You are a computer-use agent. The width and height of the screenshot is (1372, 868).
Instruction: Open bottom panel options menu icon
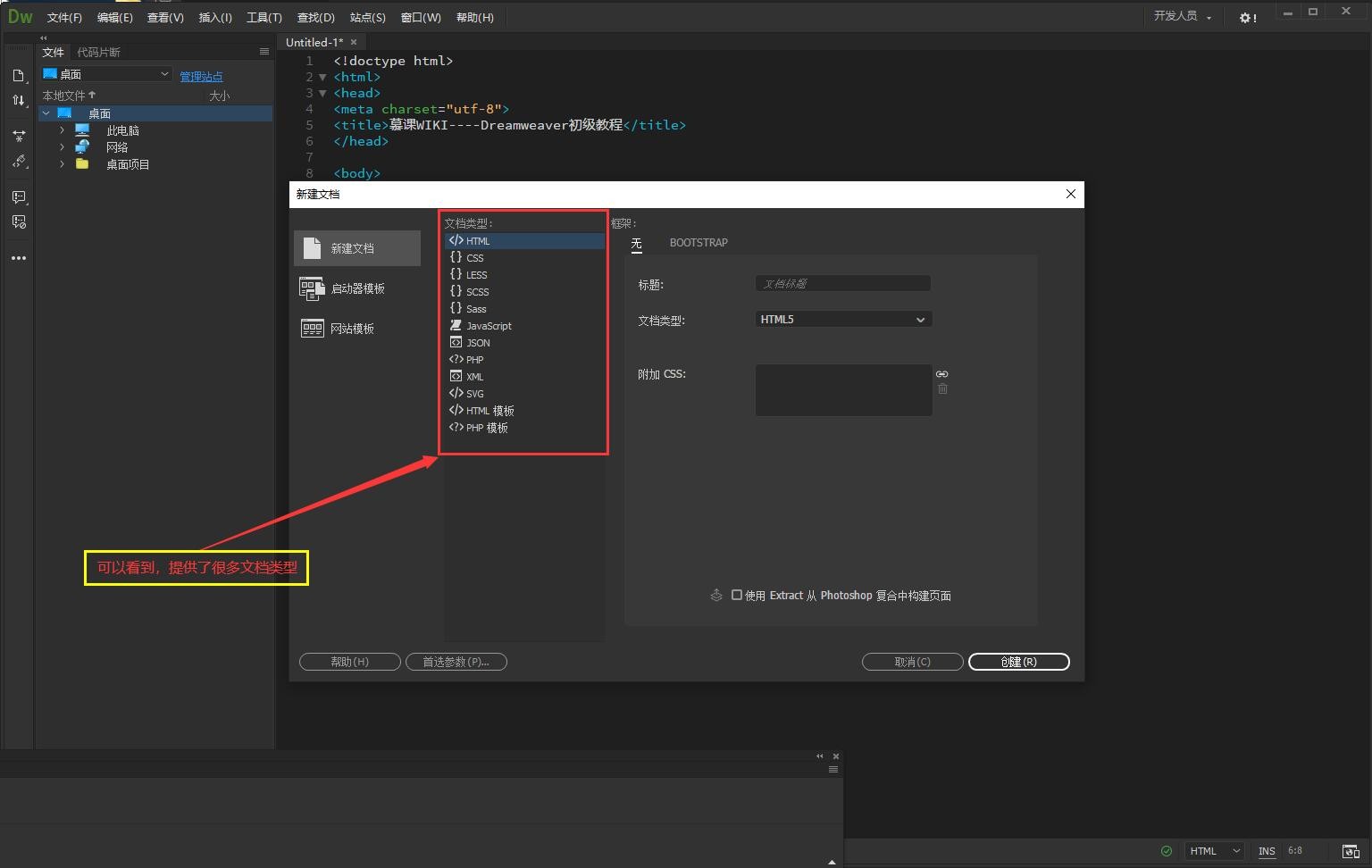(x=833, y=770)
